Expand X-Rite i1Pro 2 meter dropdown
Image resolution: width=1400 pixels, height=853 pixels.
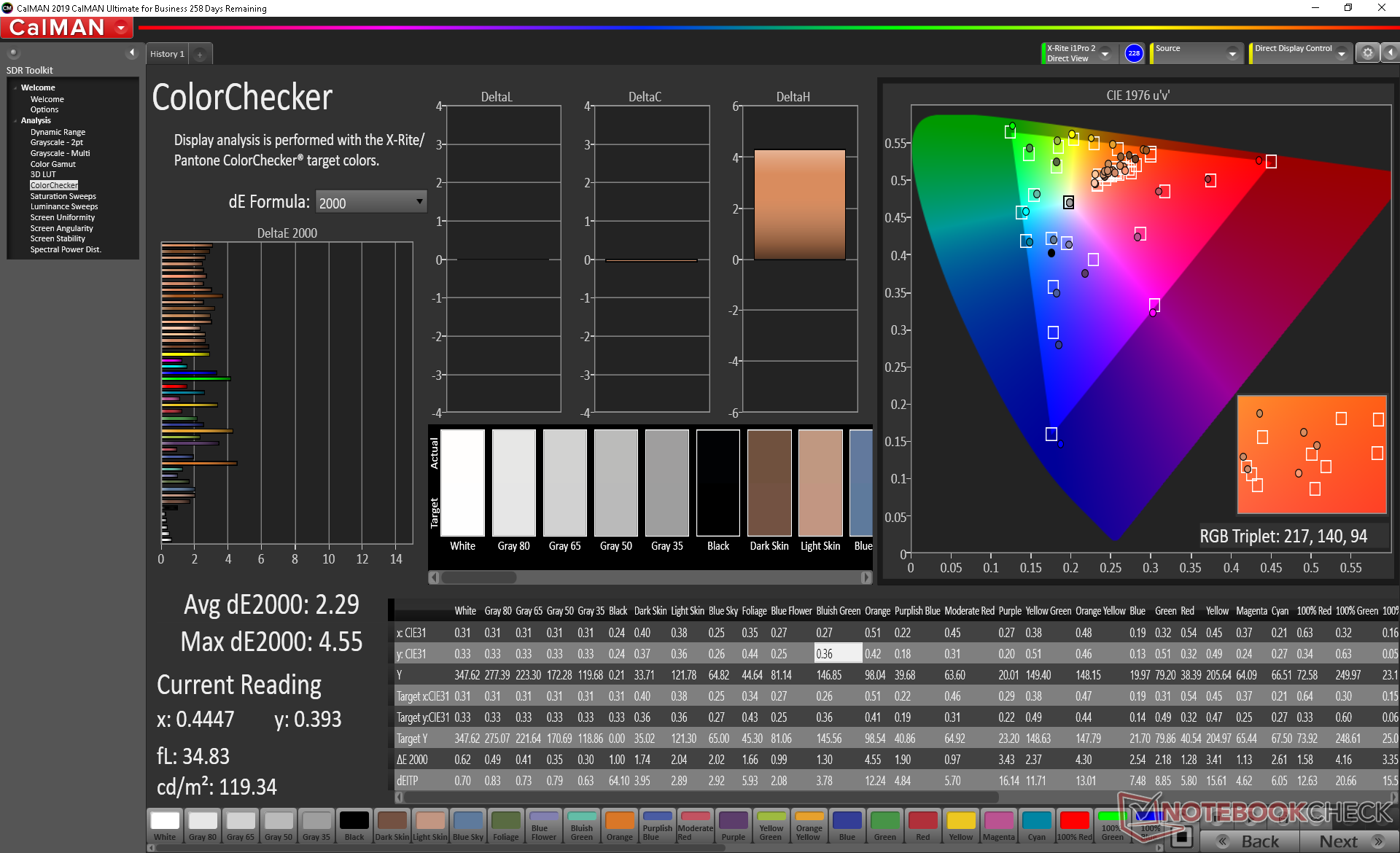[x=1105, y=54]
